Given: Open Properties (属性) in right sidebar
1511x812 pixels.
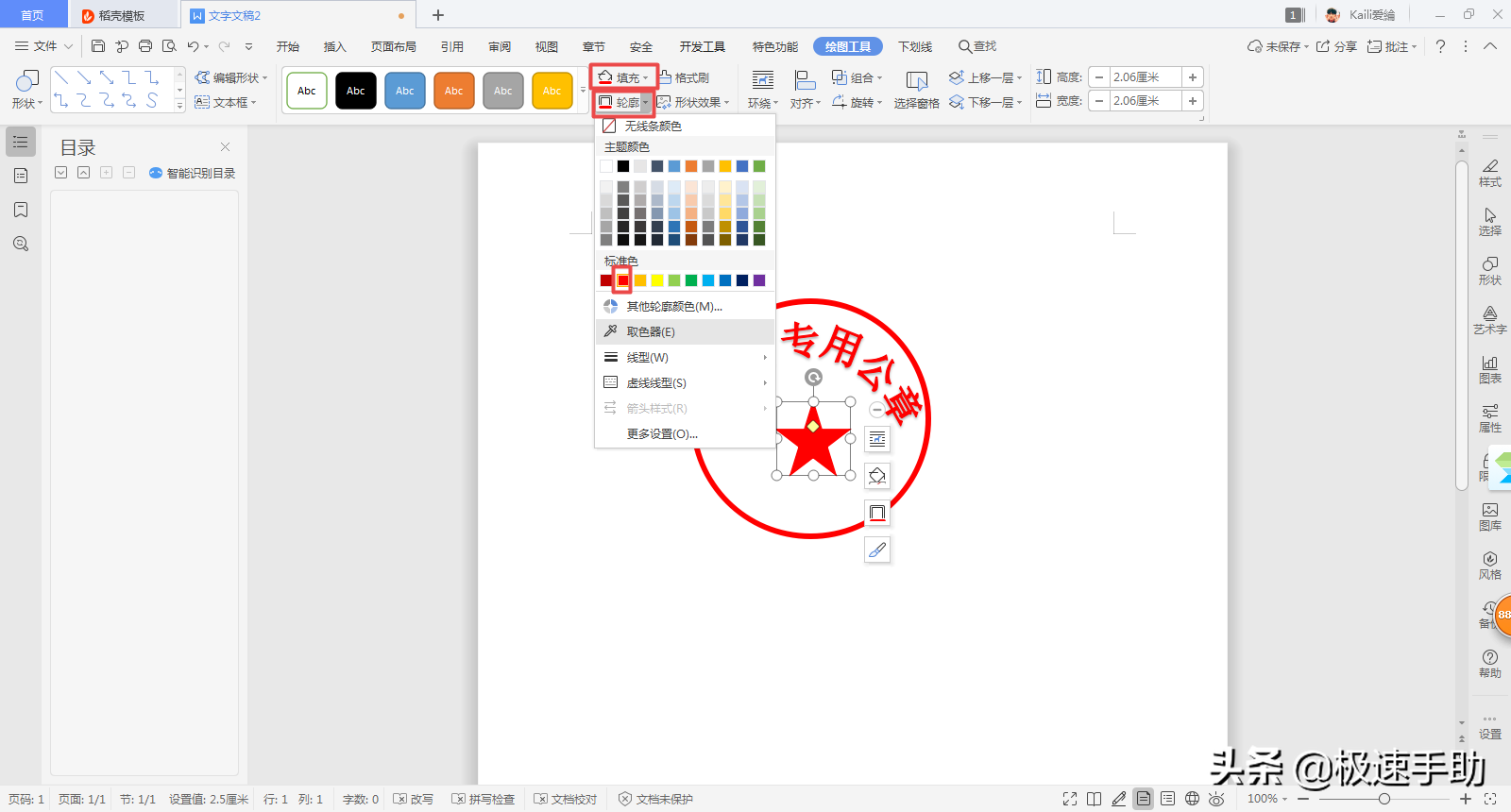Looking at the screenshot, I should (x=1490, y=418).
